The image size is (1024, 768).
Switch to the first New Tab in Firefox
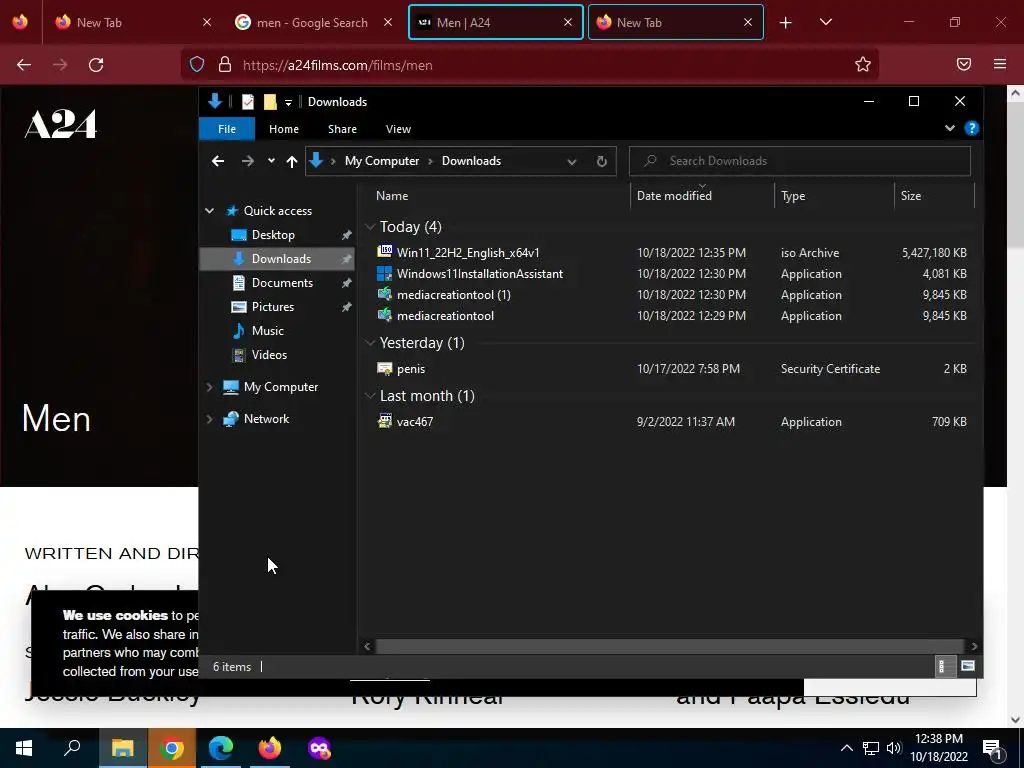coord(133,22)
